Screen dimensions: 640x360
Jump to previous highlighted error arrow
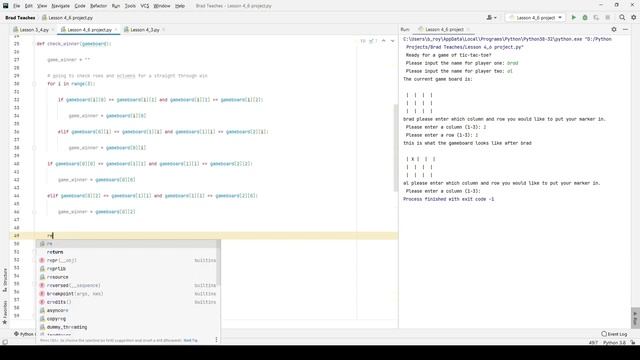pyautogui.click(x=384, y=41)
